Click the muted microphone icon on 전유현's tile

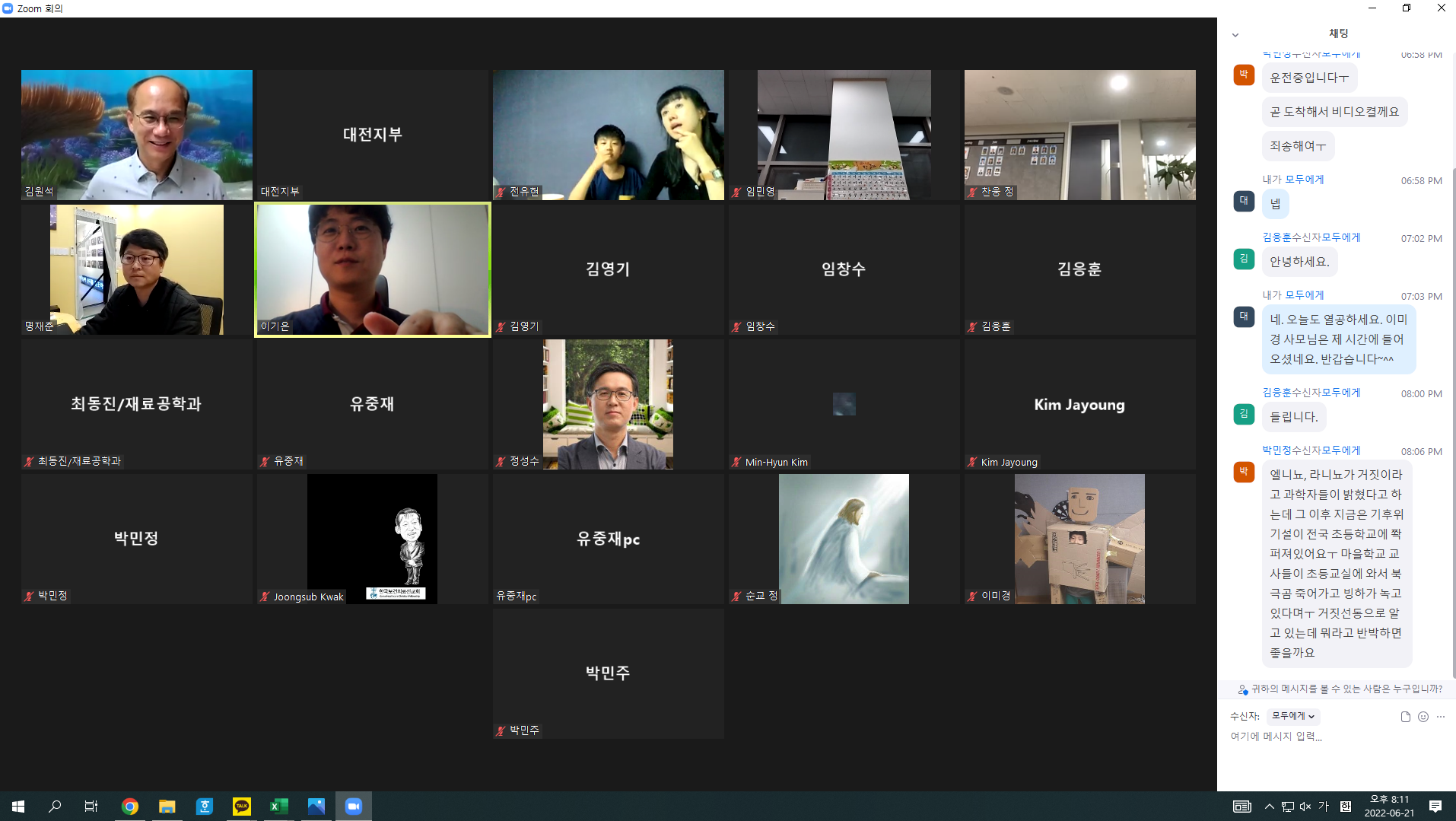coord(501,192)
